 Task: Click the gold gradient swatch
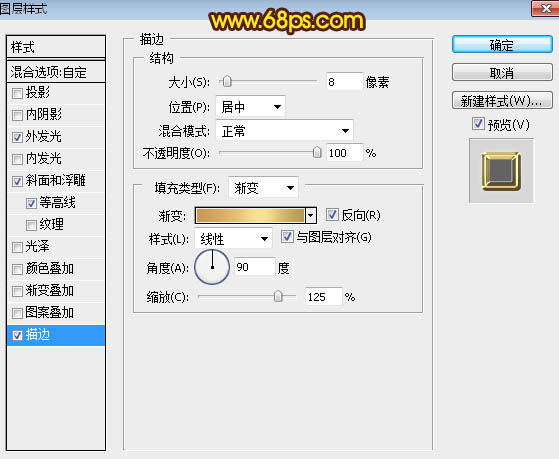point(250,215)
